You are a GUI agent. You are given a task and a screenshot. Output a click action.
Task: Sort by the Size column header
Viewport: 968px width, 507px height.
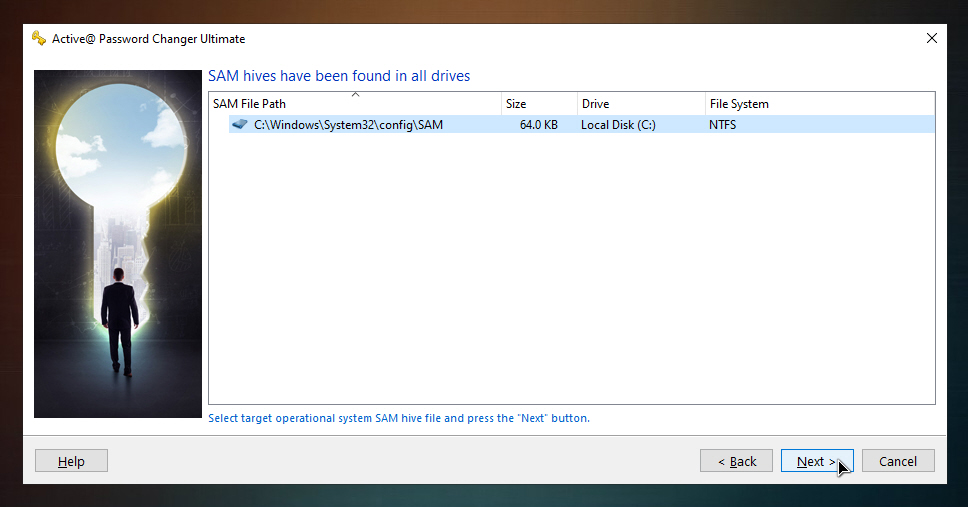pyautogui.click(x=539, y=104)
